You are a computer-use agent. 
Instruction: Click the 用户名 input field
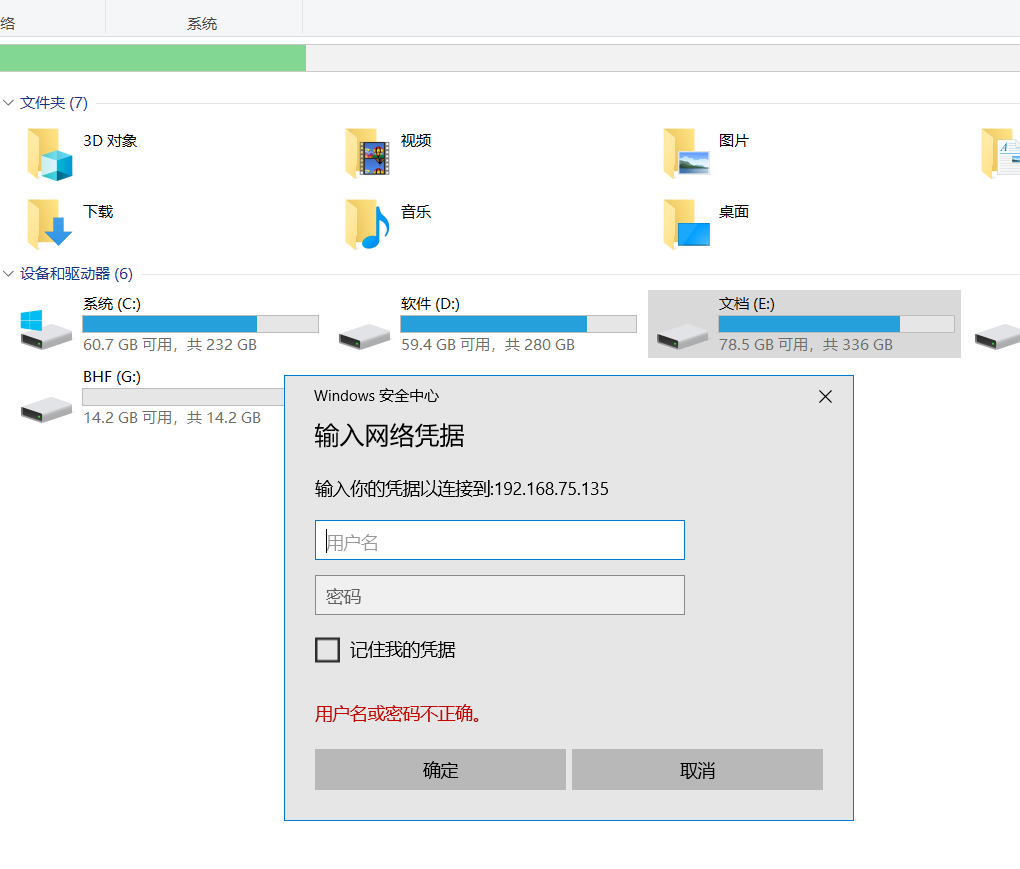point(499,541)
